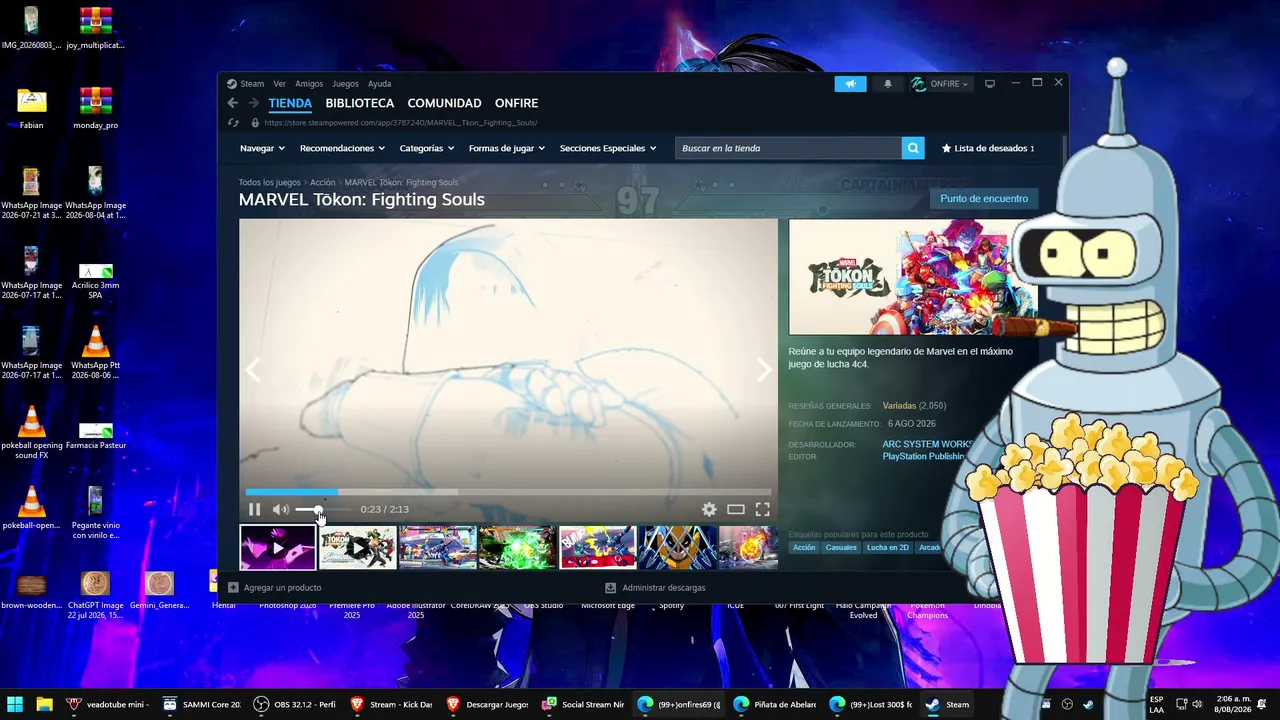Open the Juegos menu
This screenshot has height=720, width=1280.
pyautogui.click(x=345, y=84)
